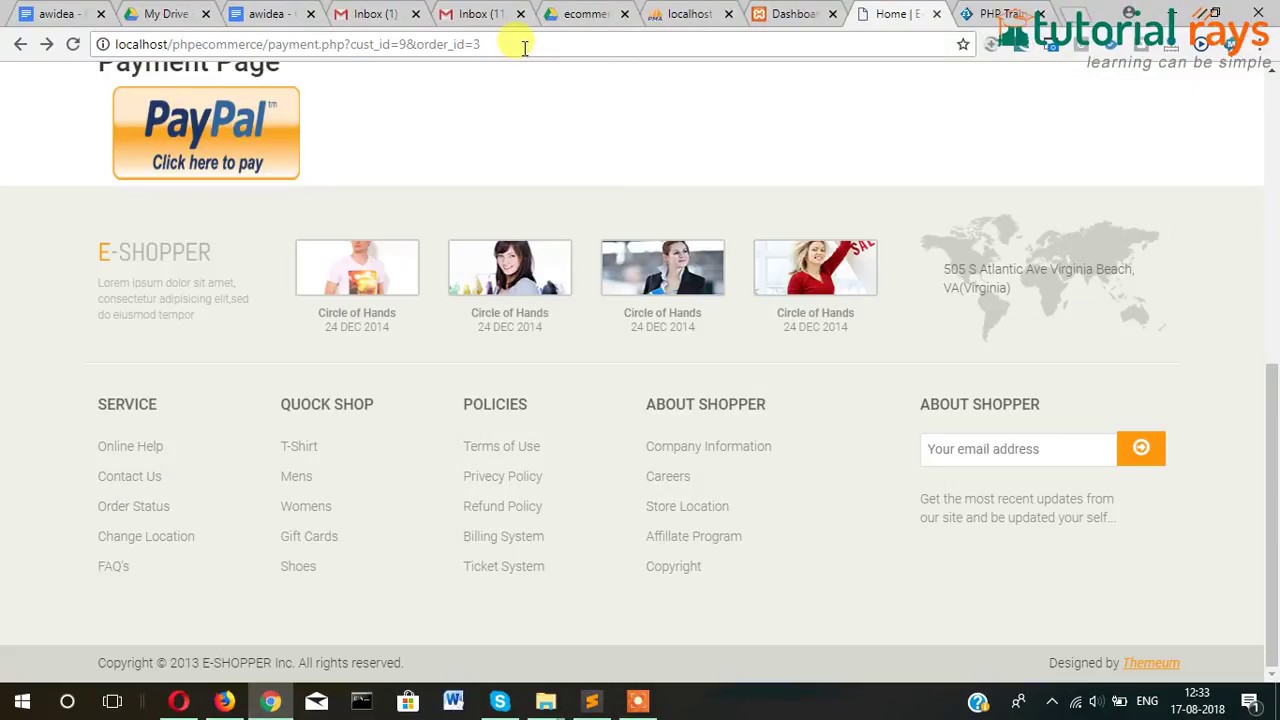Open the Mens quick shop link
The image size is (1280, 720).
296,476
